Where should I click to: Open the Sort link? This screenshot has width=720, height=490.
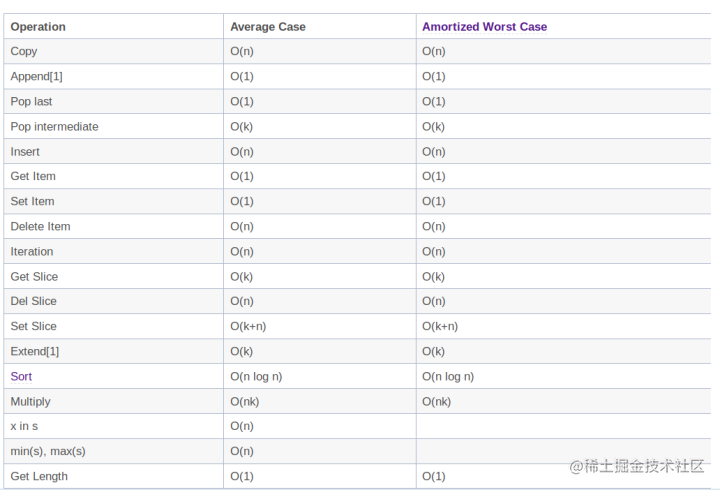(x=21, y=377)
